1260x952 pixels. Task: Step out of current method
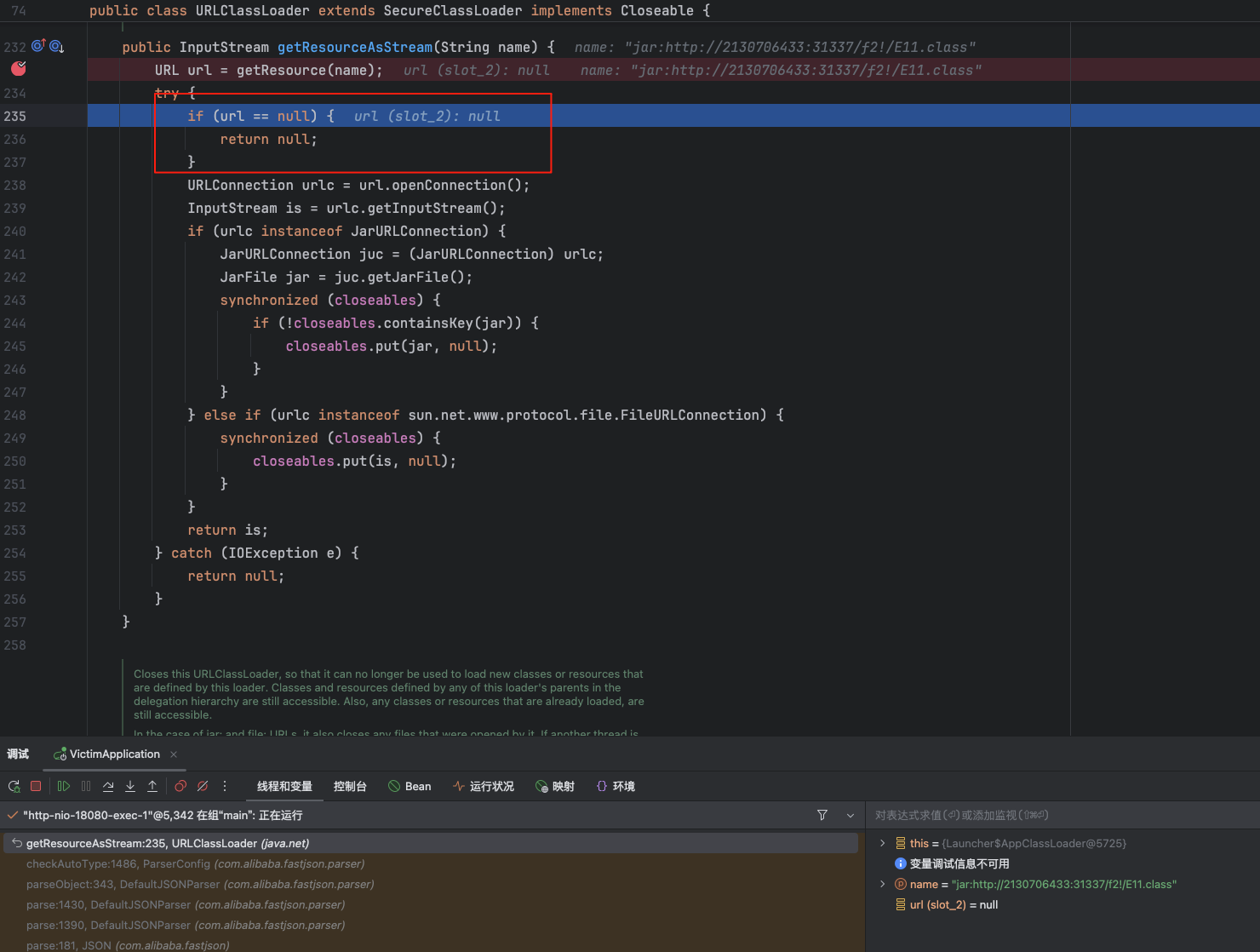pos(152,786)
